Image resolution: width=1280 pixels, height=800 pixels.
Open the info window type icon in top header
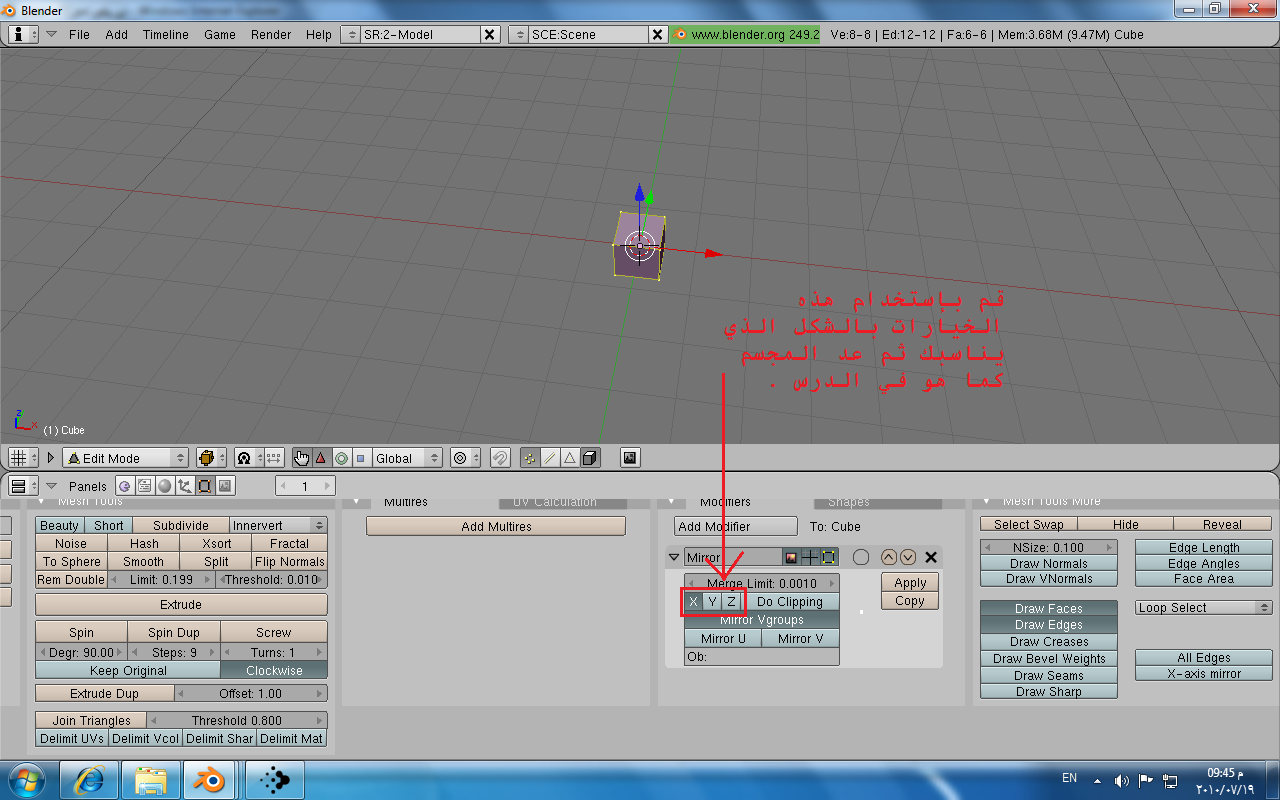[23, 34]
